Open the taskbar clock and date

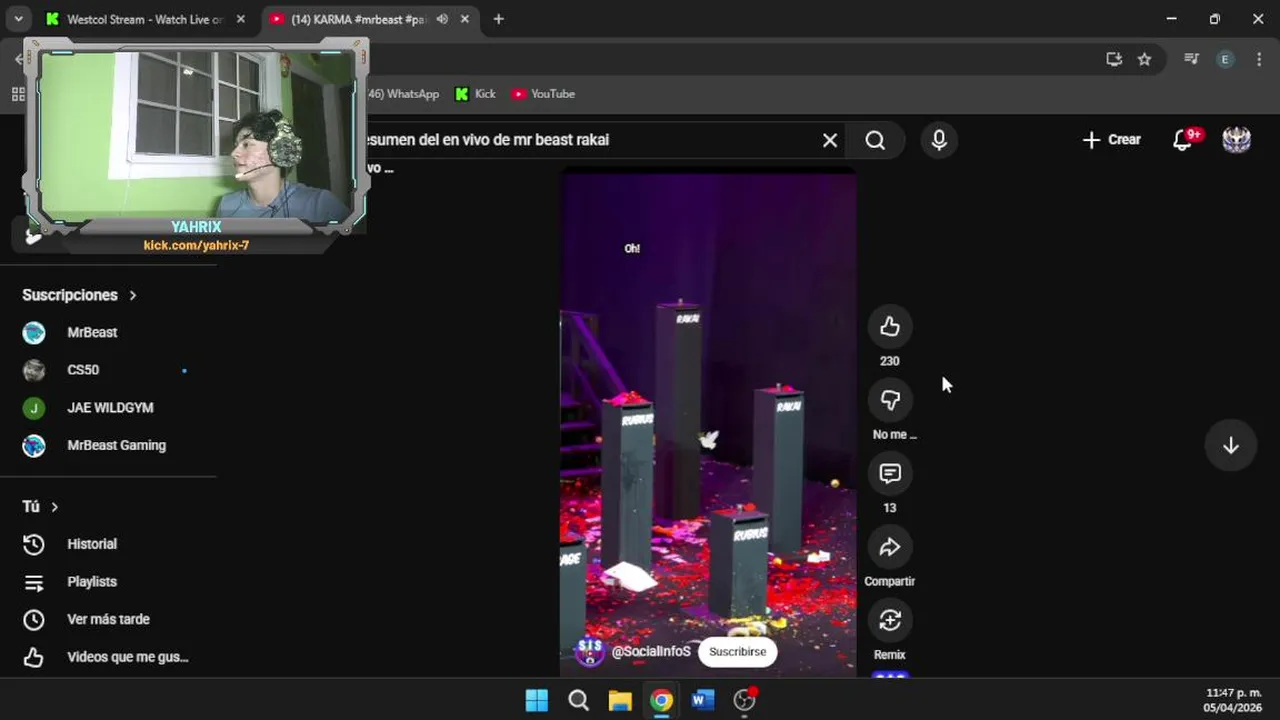coord(1233,700)
